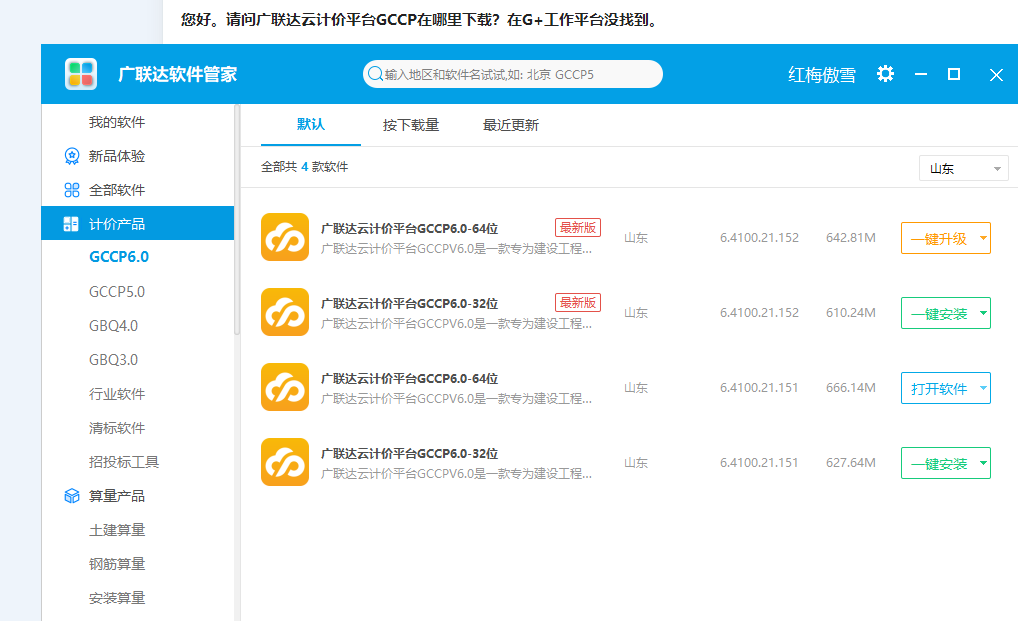The image size is (1018, 621).
Task: Expand dropdown arrow for 627.64M 一键安装 button
Action: (x=983, y=463)
